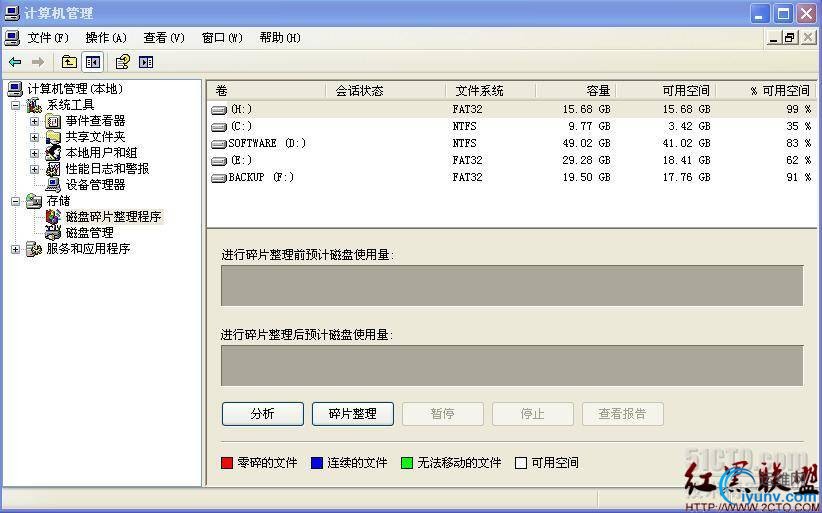Click the blue 连续的文件 legend swatch
Viewport: 822px width, 513px height.
317,463
